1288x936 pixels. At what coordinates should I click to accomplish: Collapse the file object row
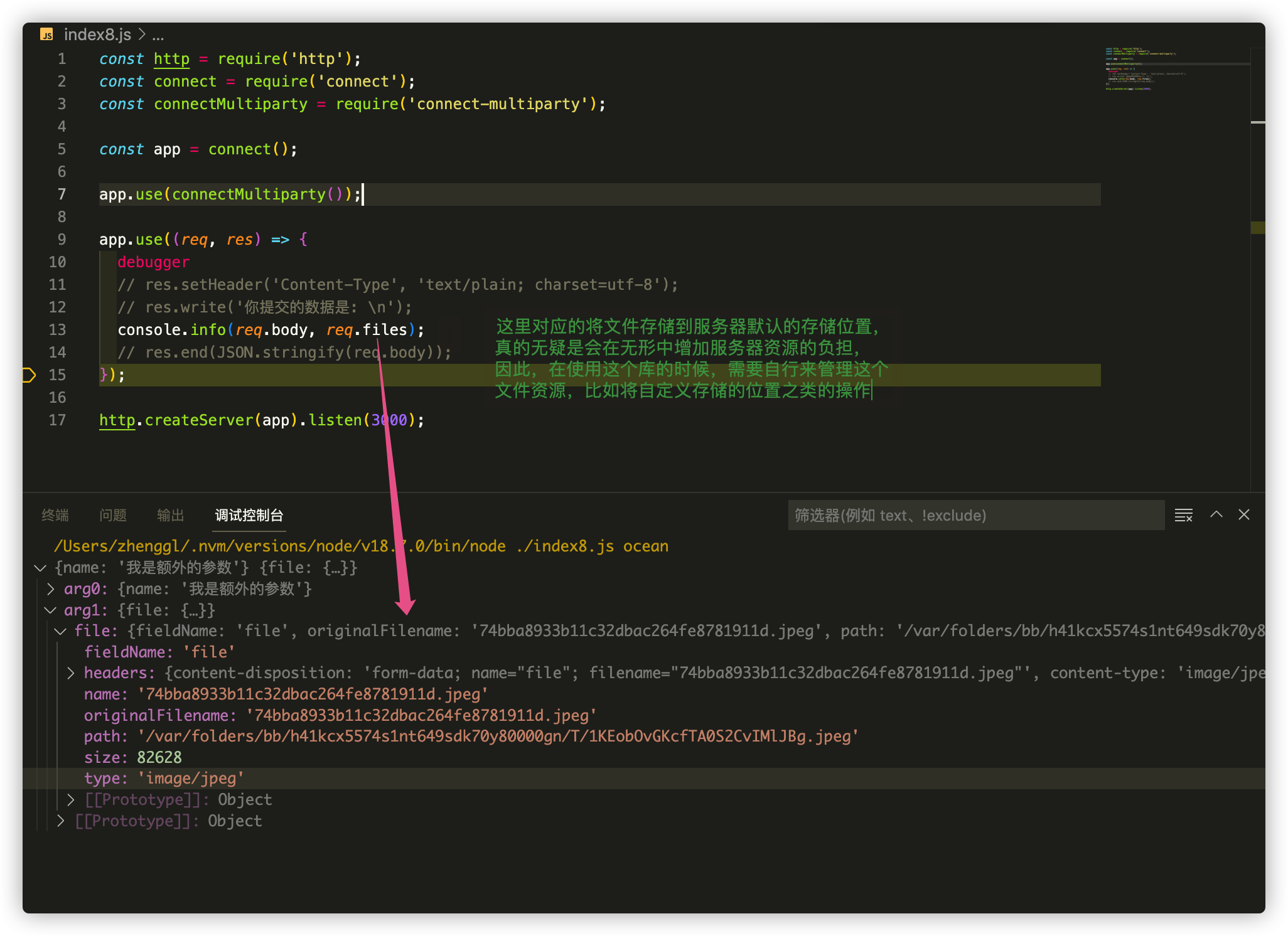point(61,631)
